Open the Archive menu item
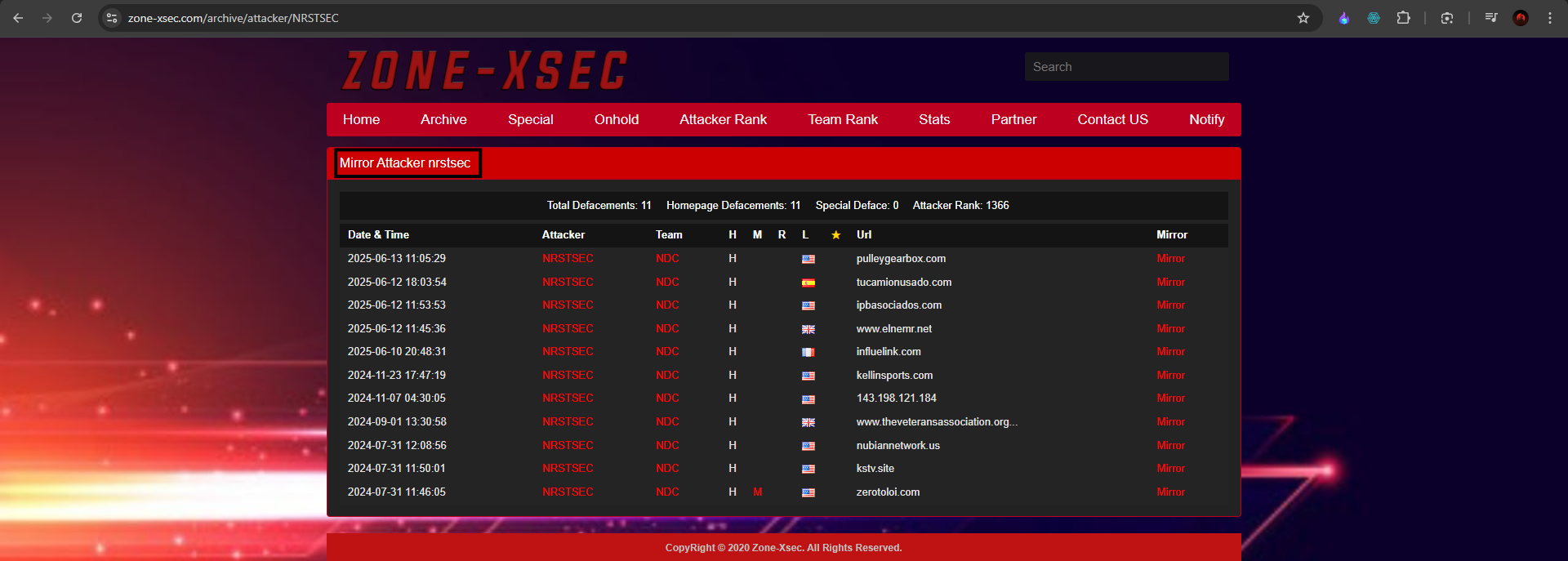The height and width of the screenshot is (561, 1568). (443, 119)
